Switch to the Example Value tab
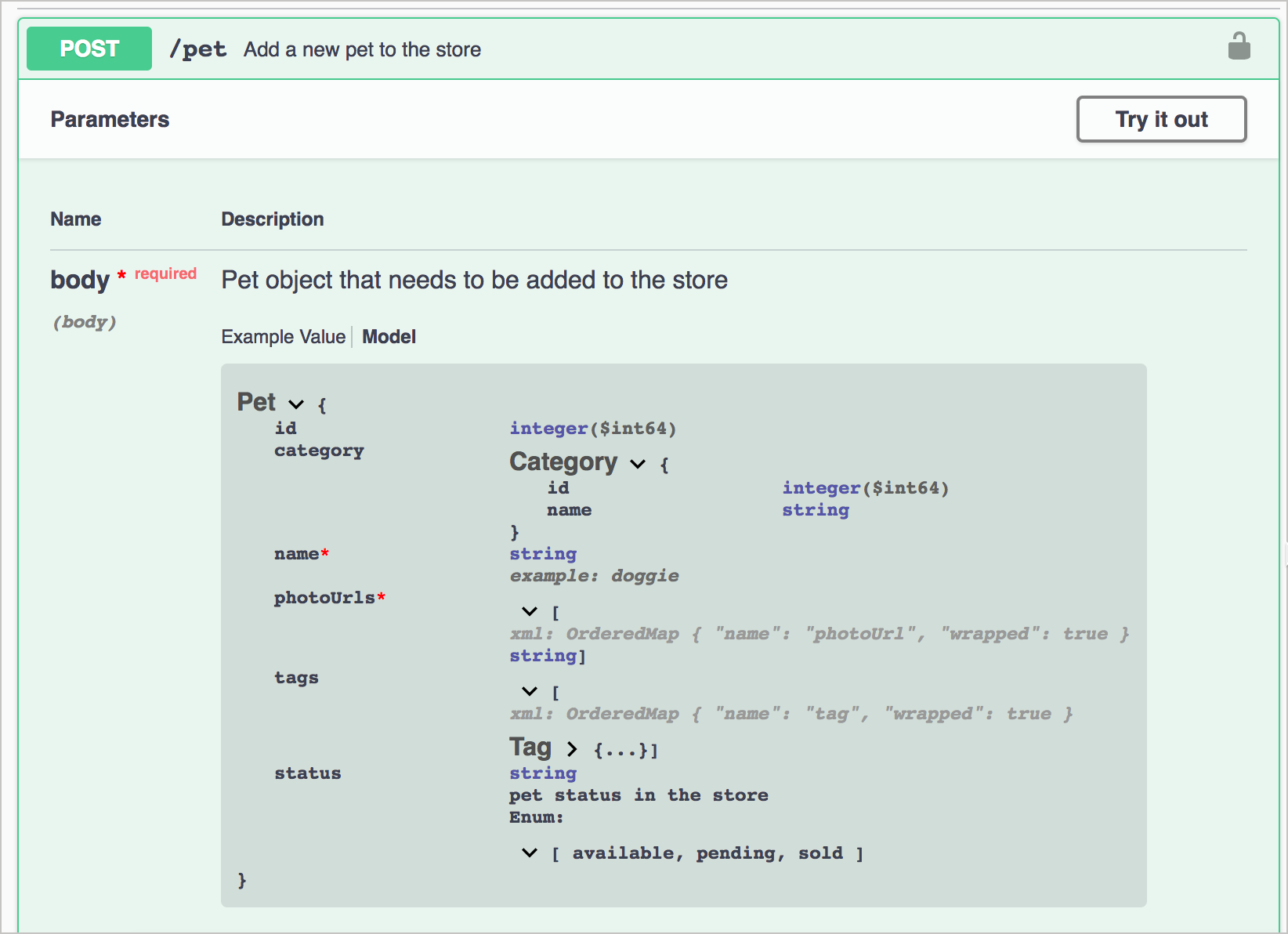This screenshot has height=934, width=1288. 283,337
